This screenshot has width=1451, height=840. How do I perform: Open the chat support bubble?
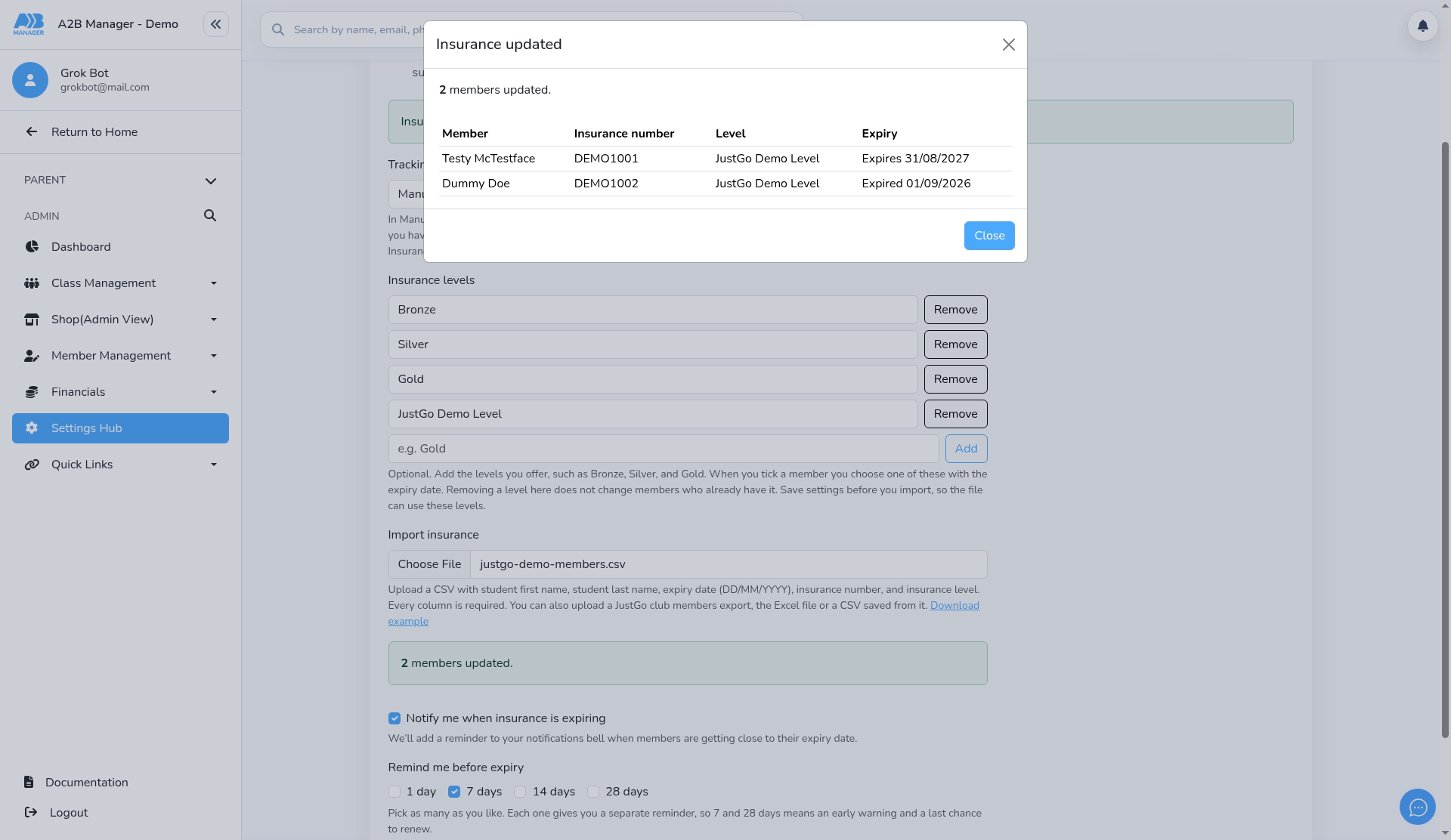tap(1417, 808)
